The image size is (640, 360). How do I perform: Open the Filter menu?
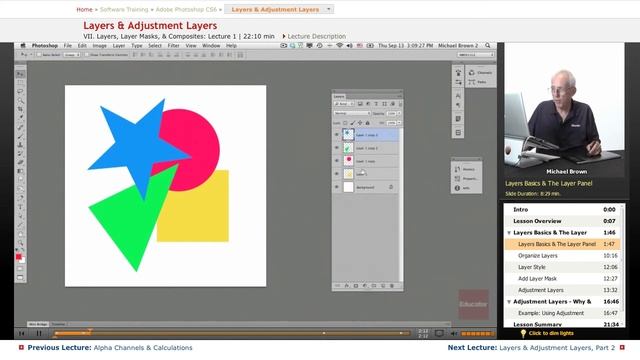(x=173, y=46)
